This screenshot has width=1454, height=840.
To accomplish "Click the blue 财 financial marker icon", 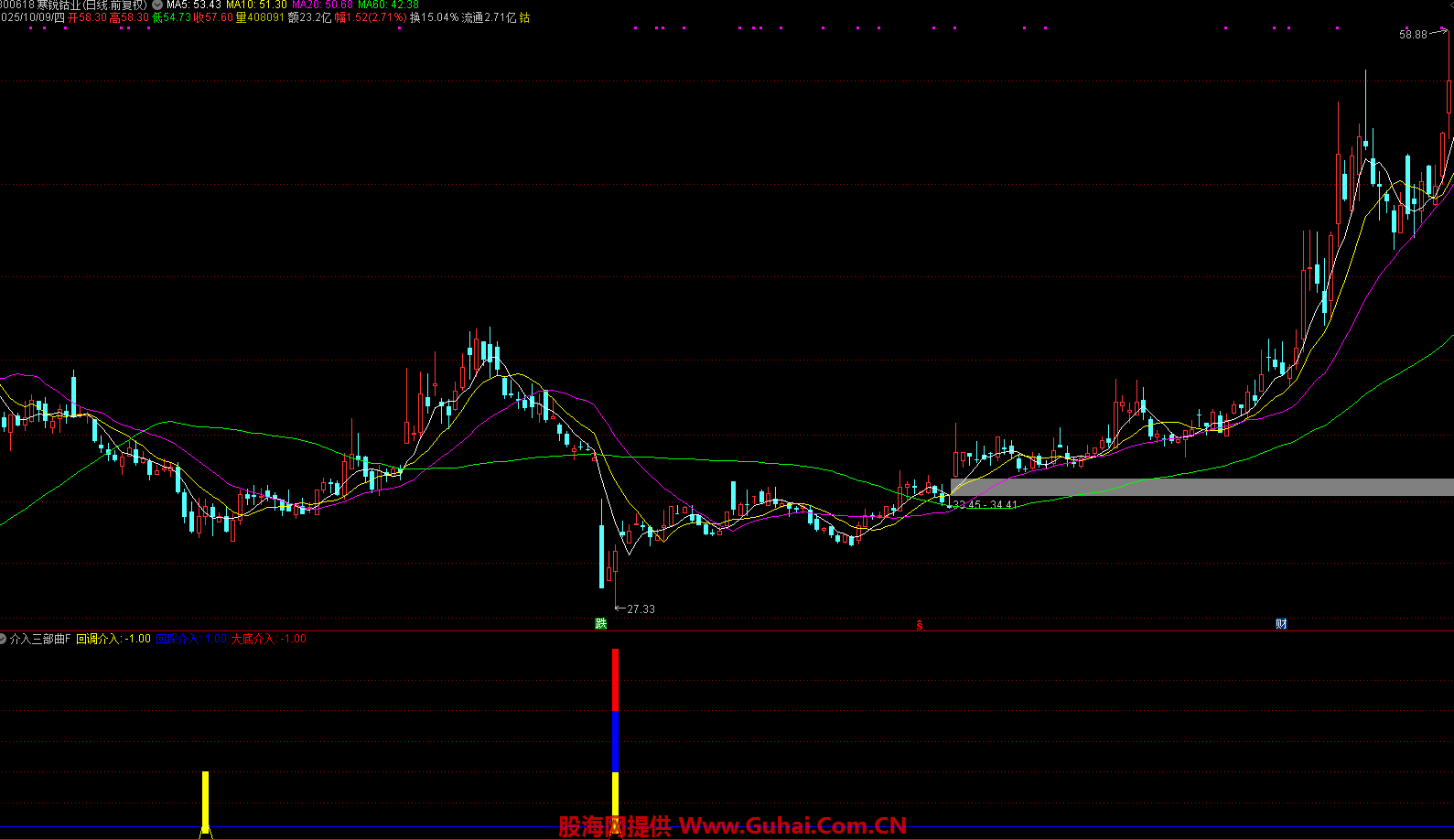I will point(1281,624).
